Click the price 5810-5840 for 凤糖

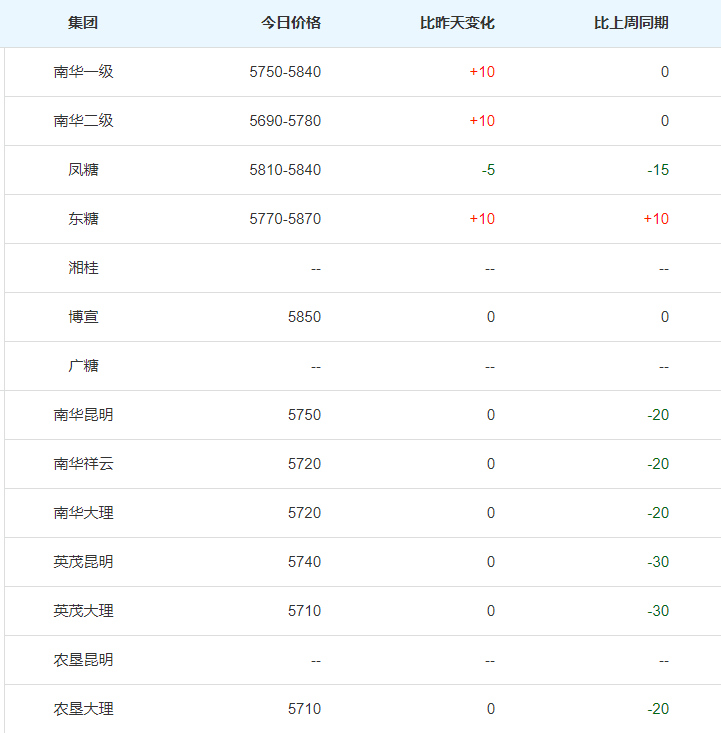point(285,170)
